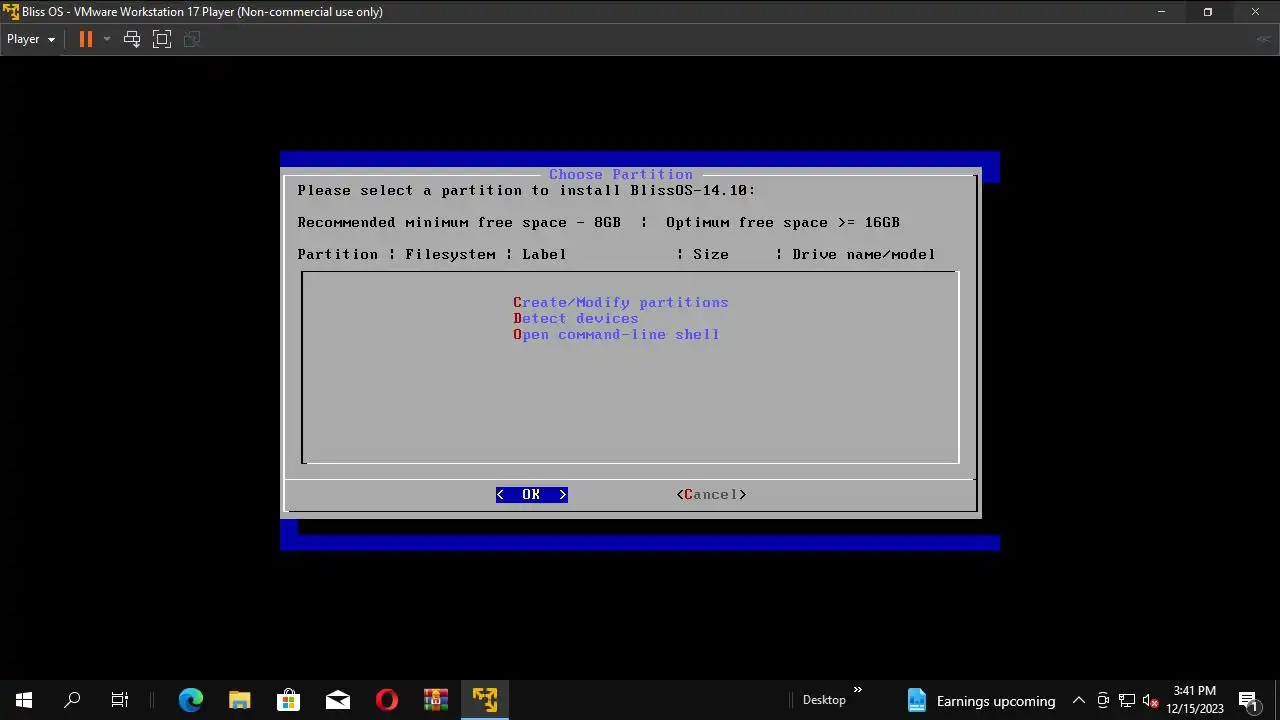Click the Drive name/model column header
Screen dimensions: 1280x720
click(864, 254)
